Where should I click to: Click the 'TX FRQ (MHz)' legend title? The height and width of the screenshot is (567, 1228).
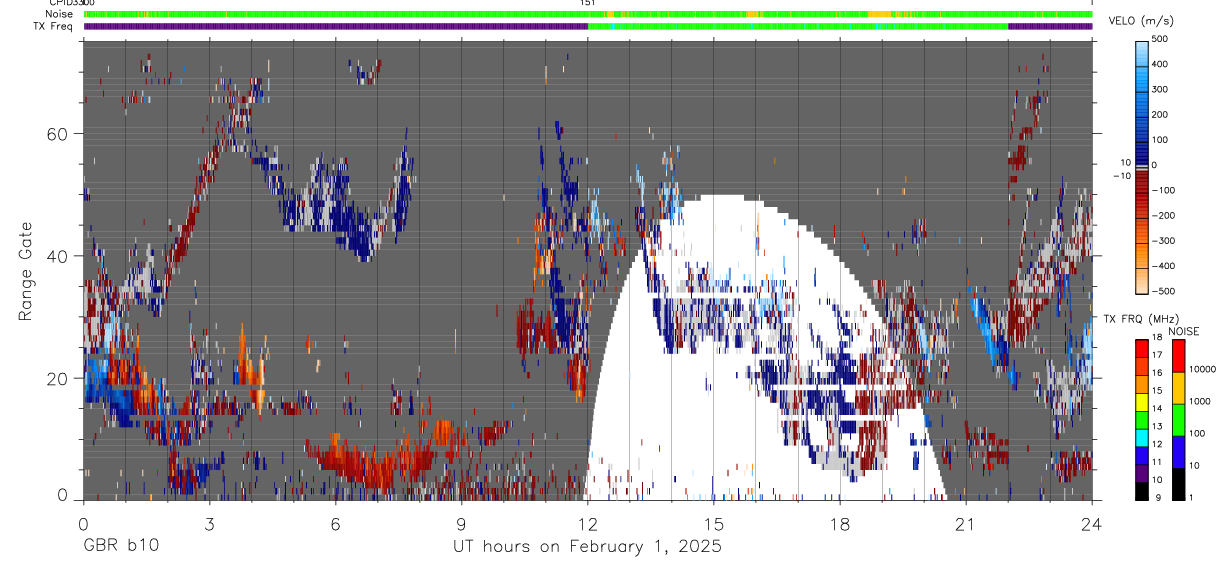[1141, 318]
